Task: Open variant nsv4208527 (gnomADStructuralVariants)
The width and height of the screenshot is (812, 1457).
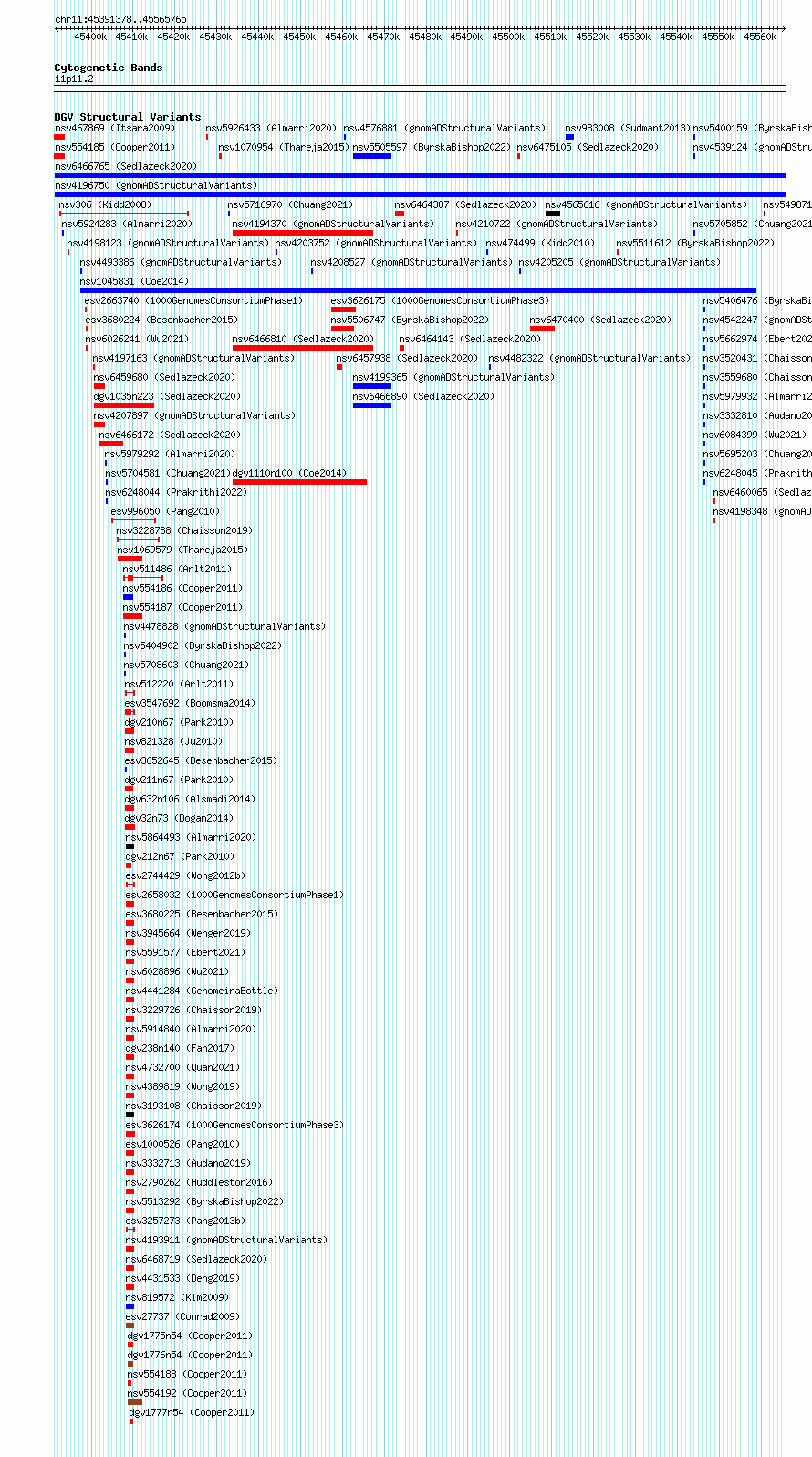Action: click(411, 262)
